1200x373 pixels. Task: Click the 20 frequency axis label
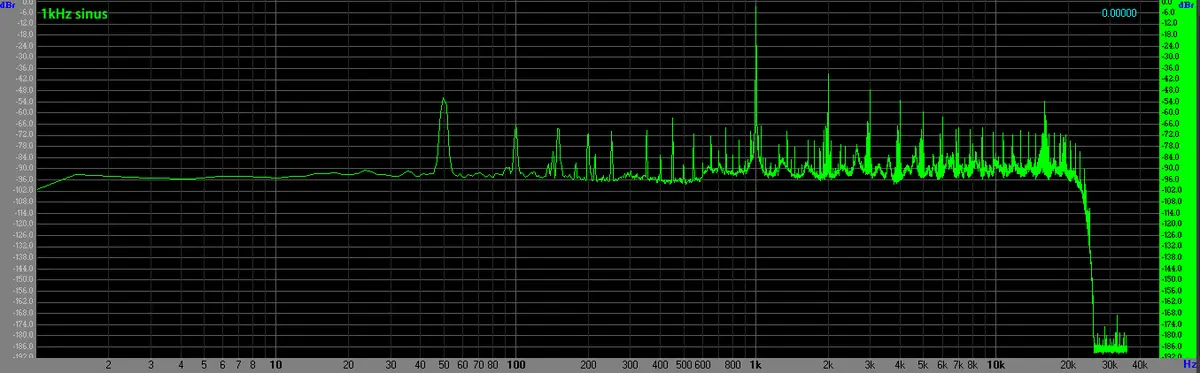pos(348,365)
